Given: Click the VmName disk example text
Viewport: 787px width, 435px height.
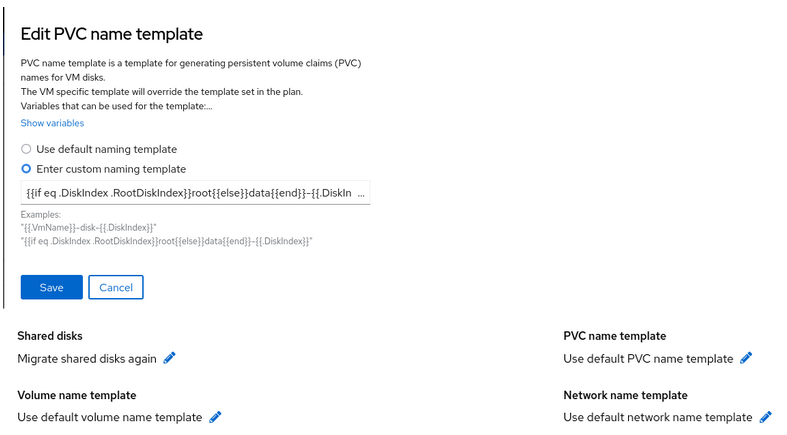Looking at the screenshot, I should pos(91,228).
